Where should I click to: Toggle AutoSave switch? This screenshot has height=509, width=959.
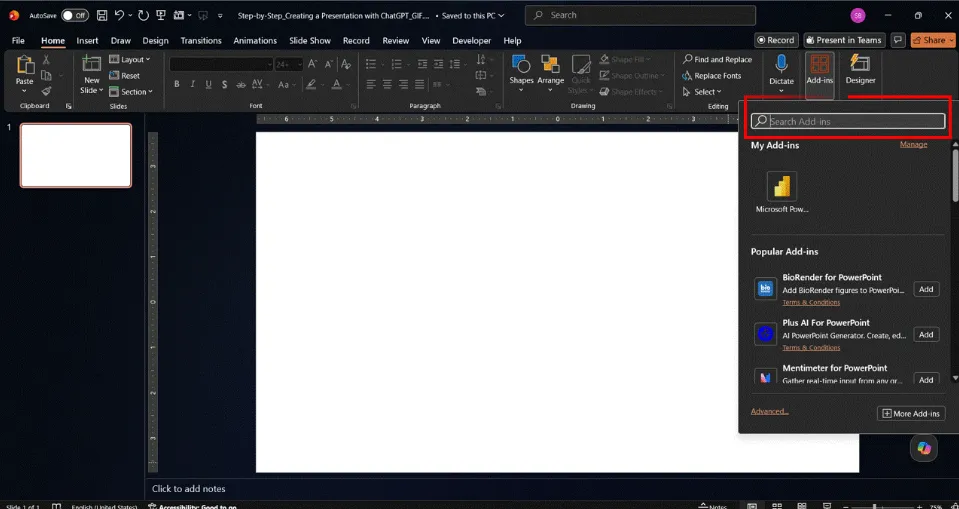(75, 15)
